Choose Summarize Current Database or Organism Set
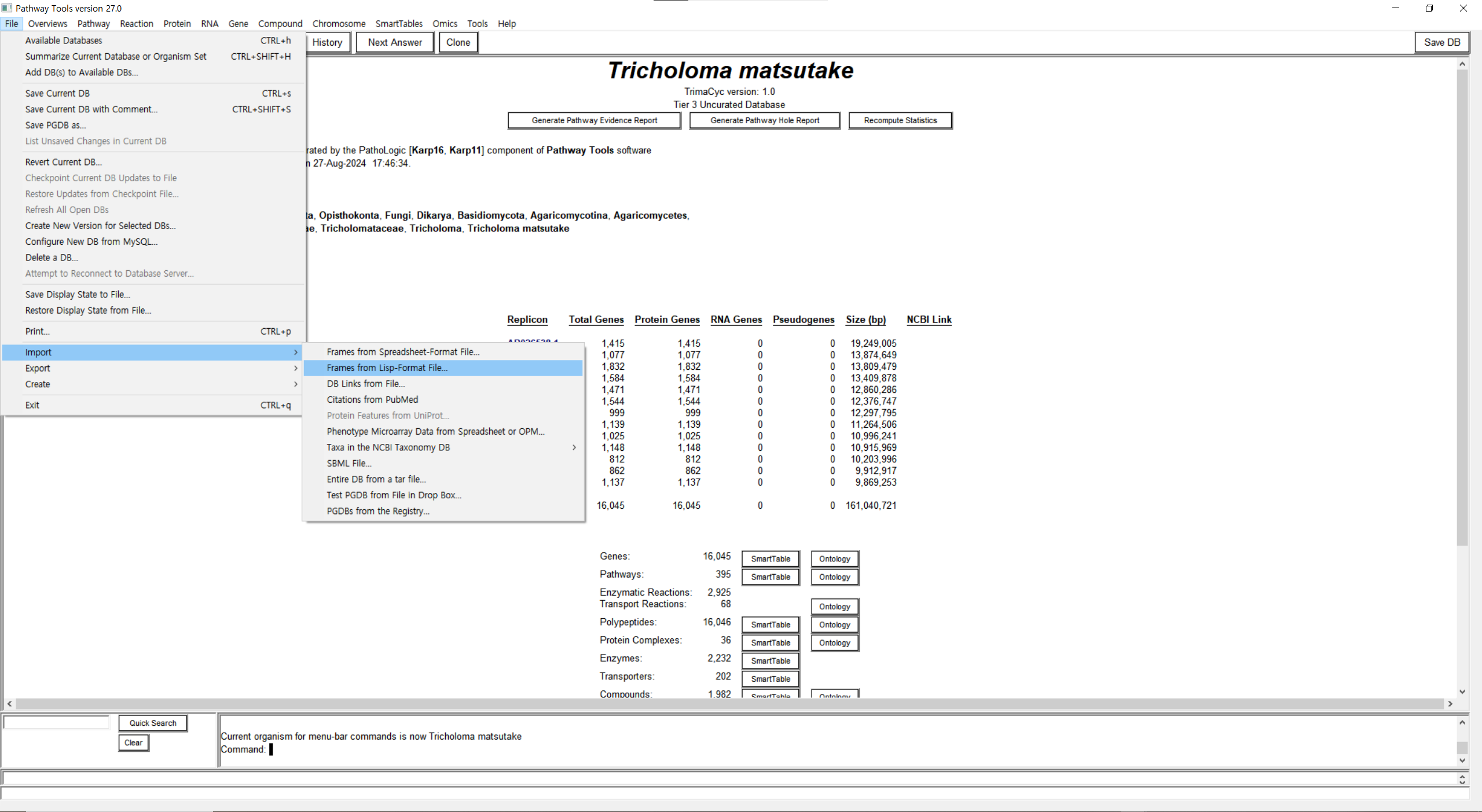 point(153,57)
